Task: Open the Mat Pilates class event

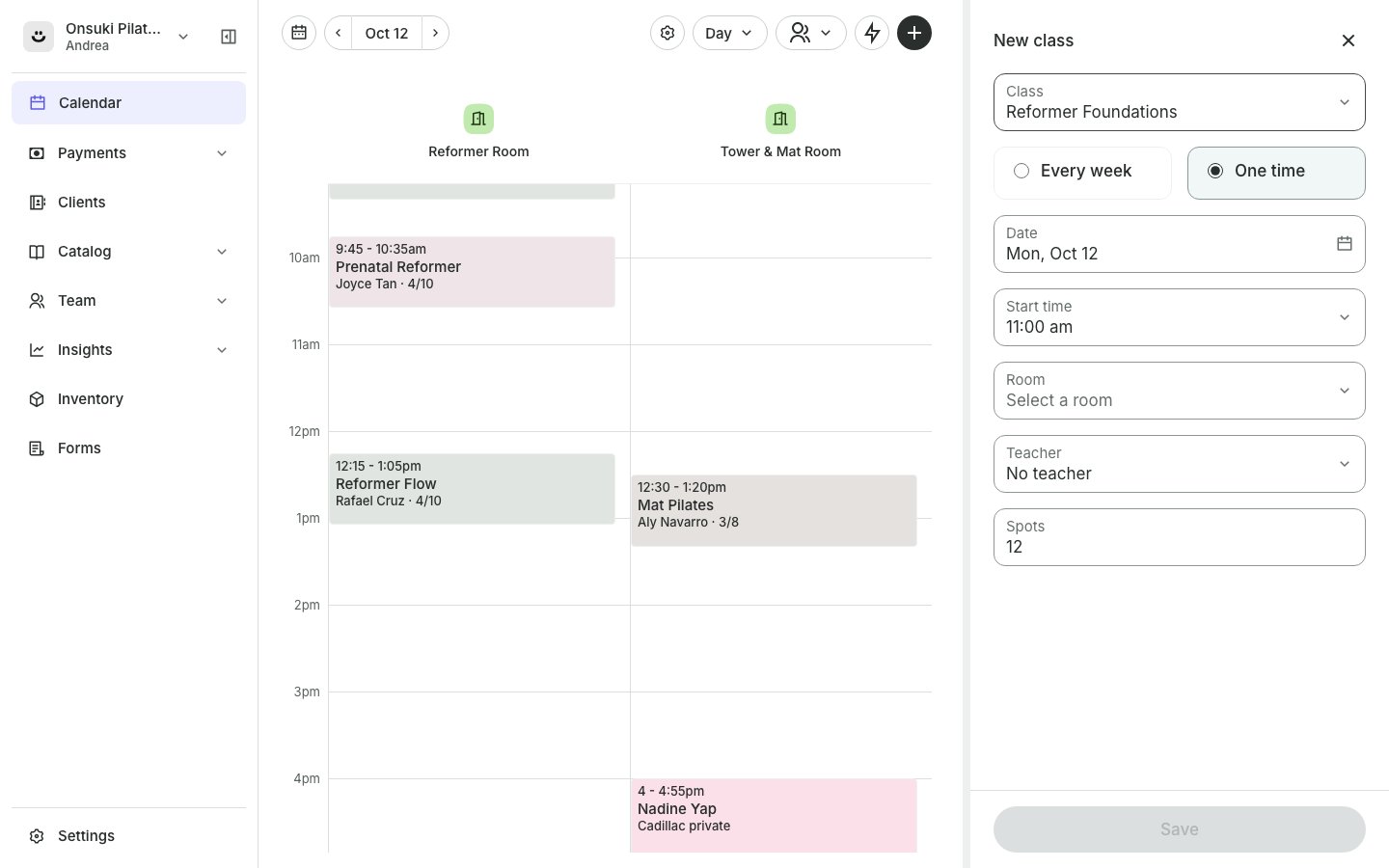Action: click(774, 510)
